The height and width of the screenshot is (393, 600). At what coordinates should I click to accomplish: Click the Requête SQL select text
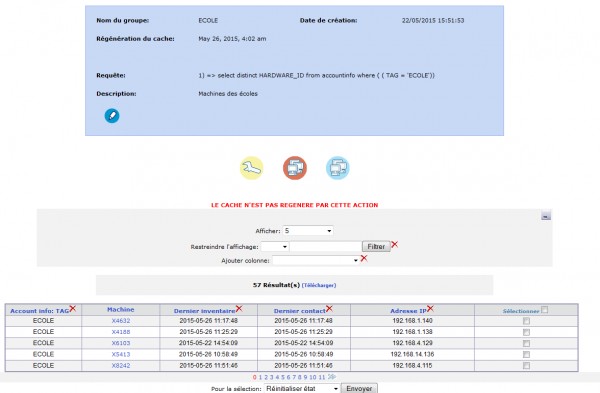(316, 75)
